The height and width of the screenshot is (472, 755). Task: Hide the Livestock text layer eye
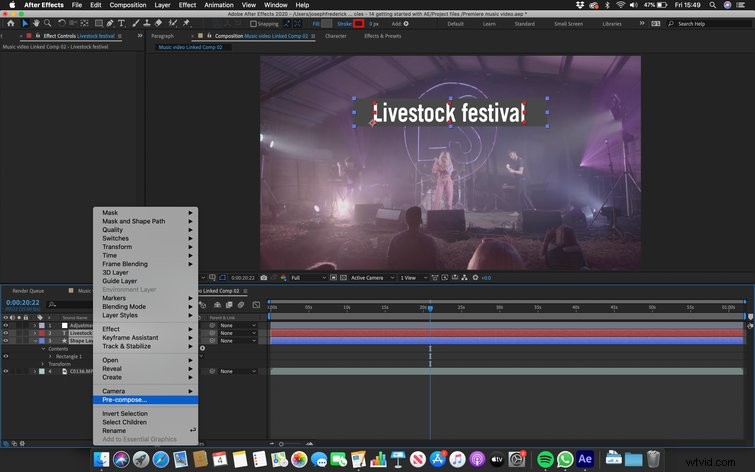click(6, 333)
